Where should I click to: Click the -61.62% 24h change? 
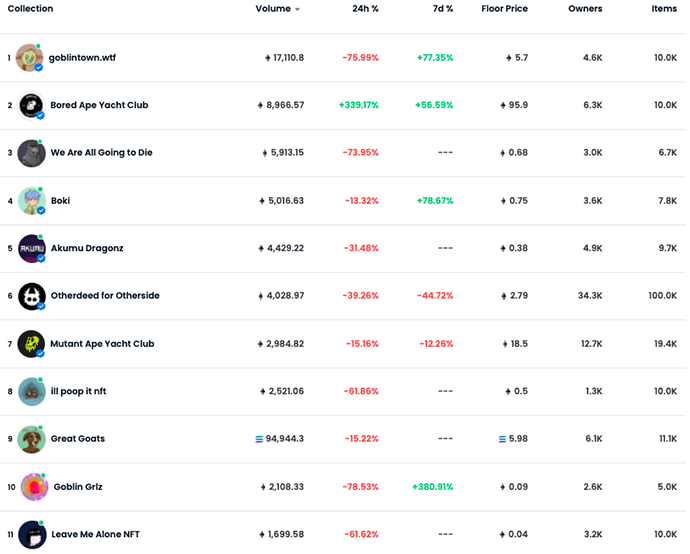pos(361,534)
